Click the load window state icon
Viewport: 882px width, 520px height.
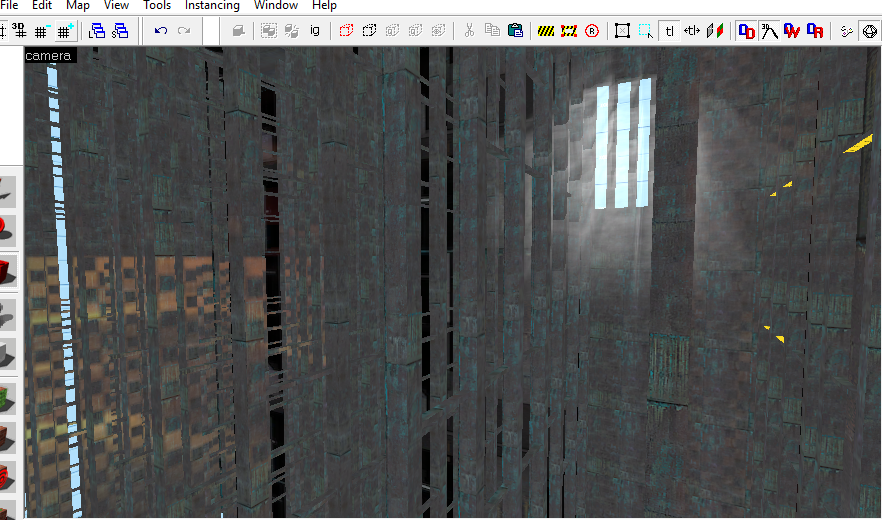pos(97,30)
